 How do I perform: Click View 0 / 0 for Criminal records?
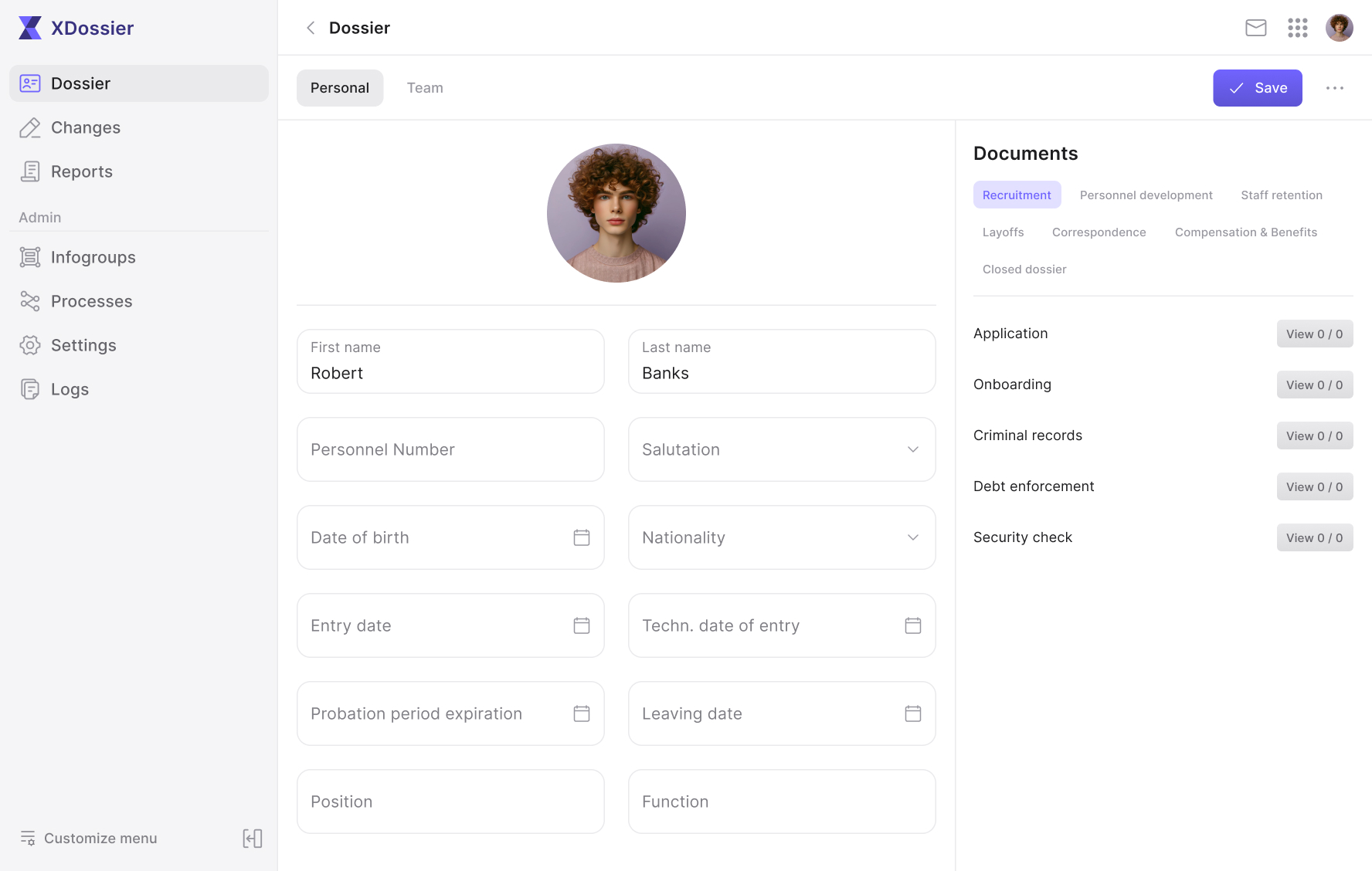[1315, 435]
